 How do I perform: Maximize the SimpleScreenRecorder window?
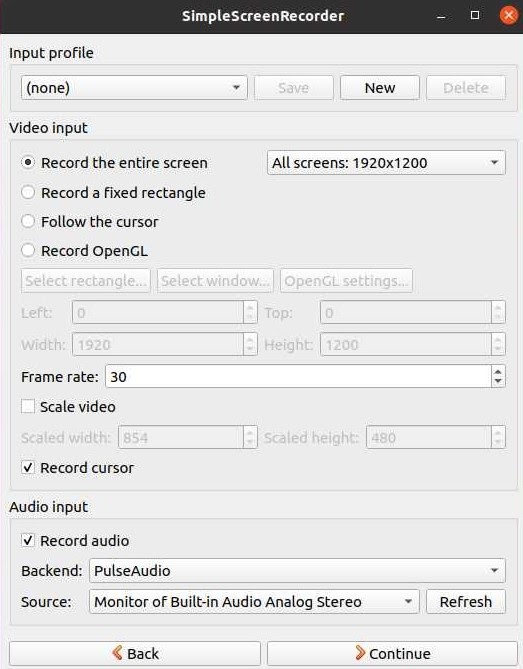(475, 15)
